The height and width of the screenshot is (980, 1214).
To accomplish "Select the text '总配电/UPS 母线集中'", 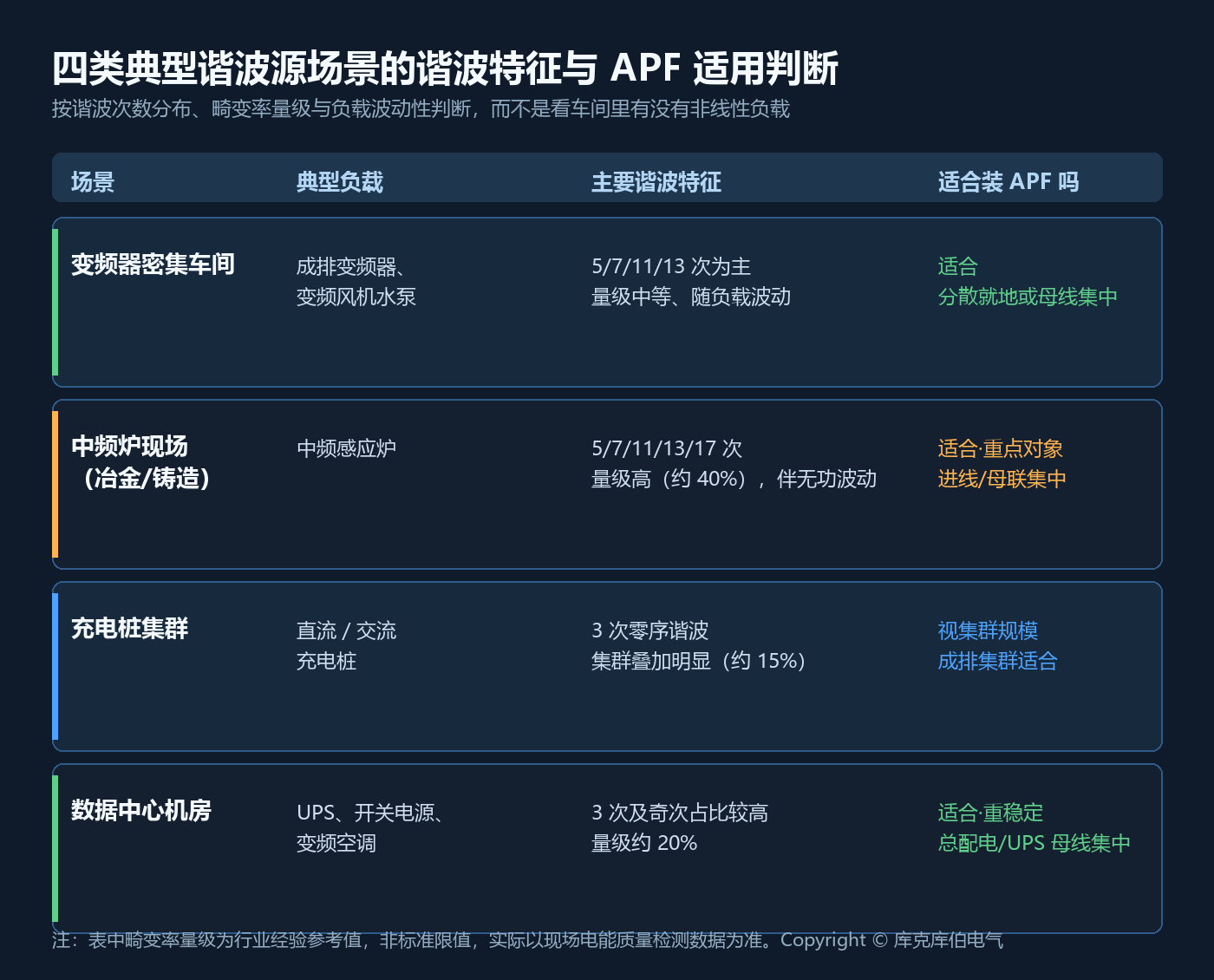I will pos(1035,843).
